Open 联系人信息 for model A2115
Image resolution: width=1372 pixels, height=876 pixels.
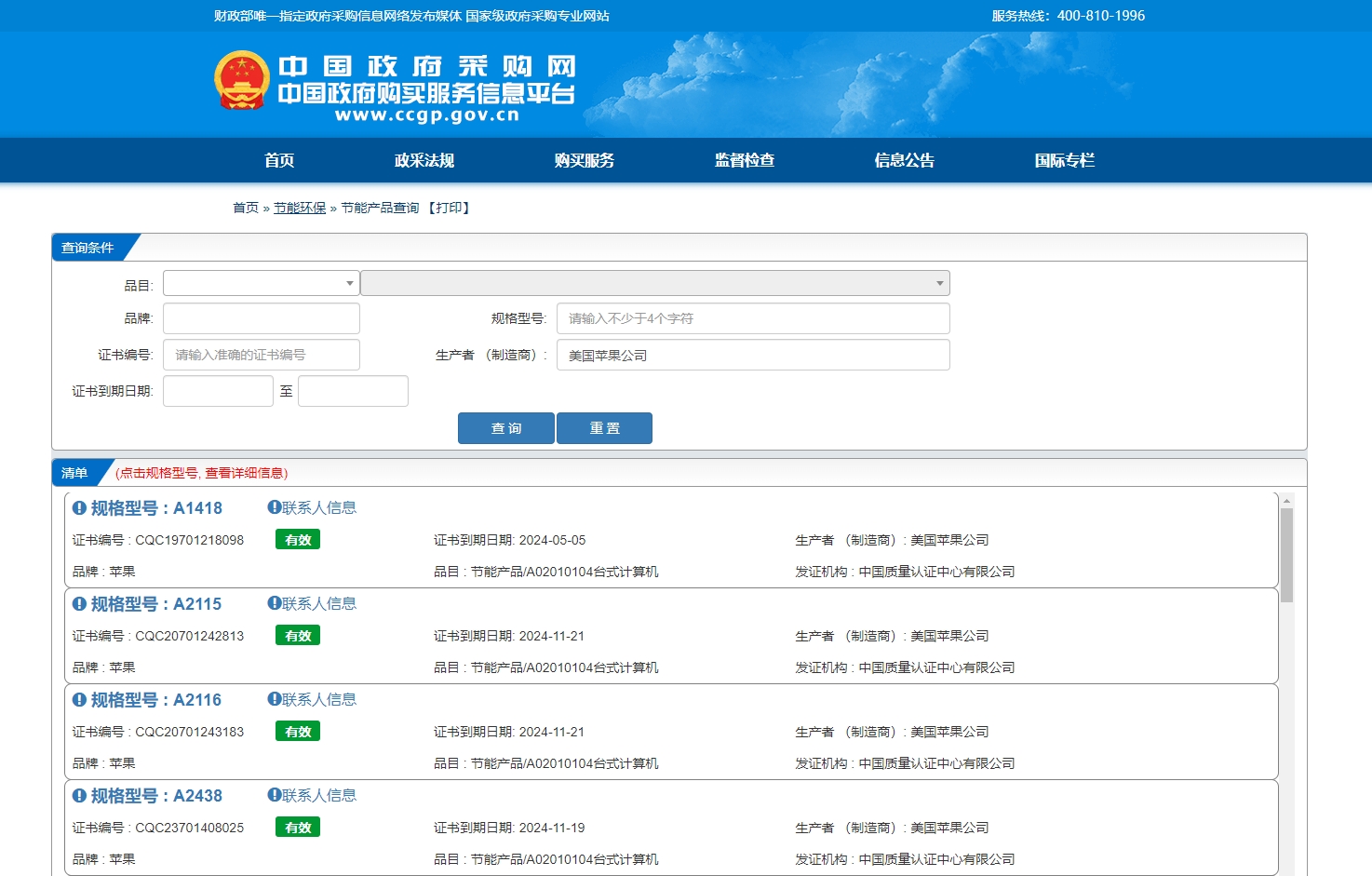pos(312,603)
